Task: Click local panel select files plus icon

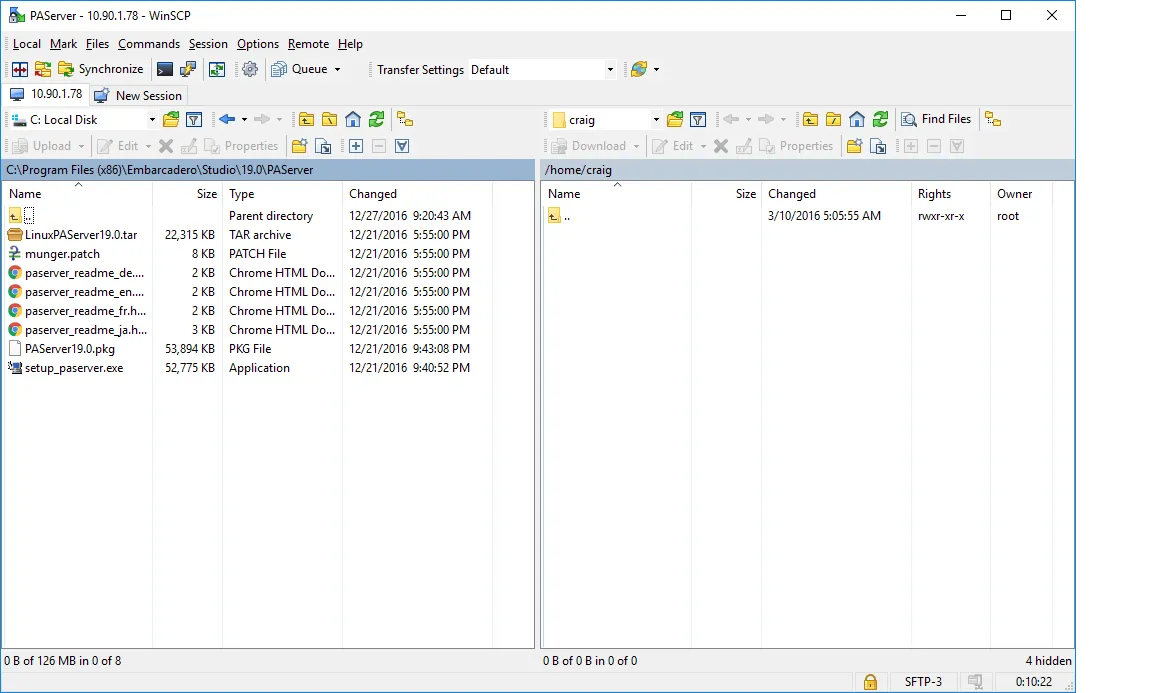Action: pyautogui.click(x=356, y=146)
